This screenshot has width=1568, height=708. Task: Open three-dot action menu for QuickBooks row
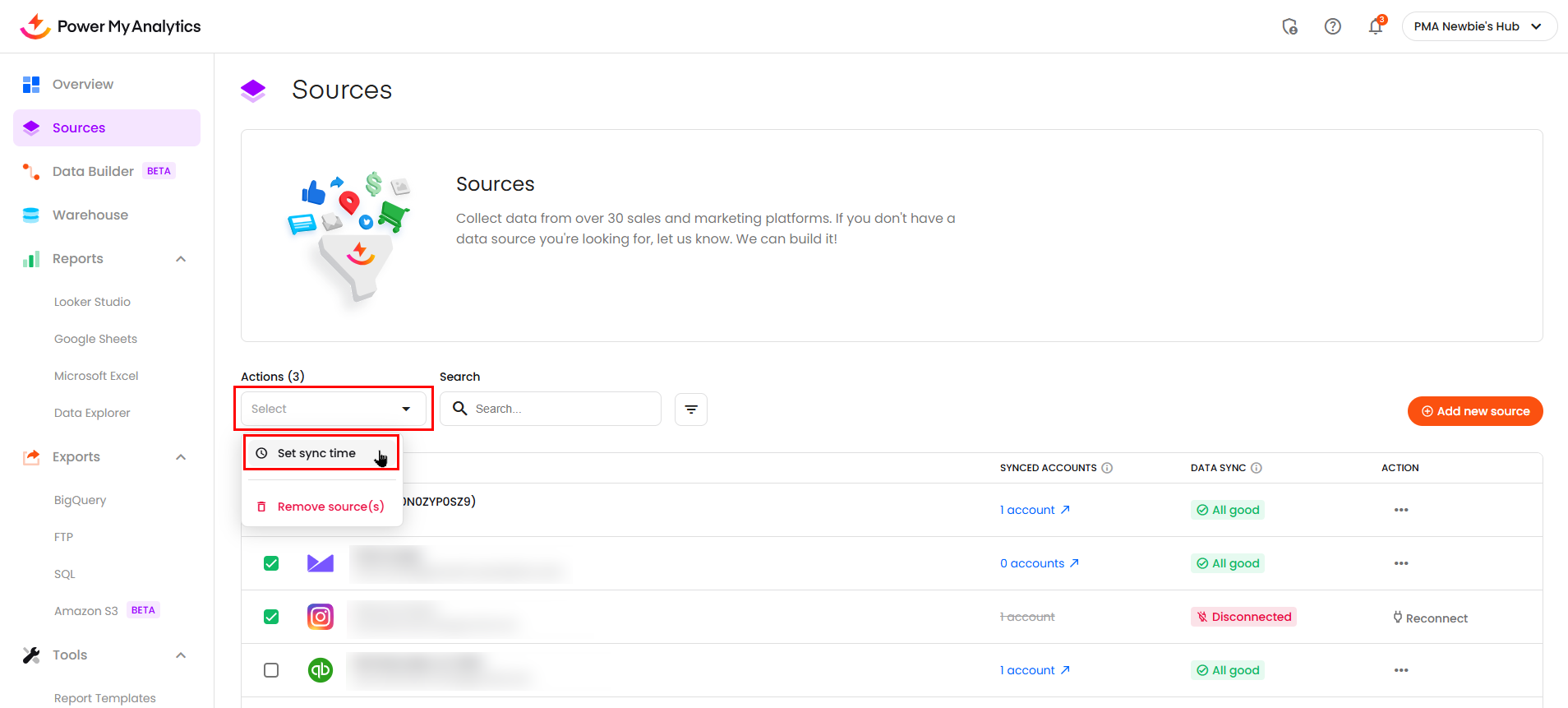click(x=1400, y=670)
